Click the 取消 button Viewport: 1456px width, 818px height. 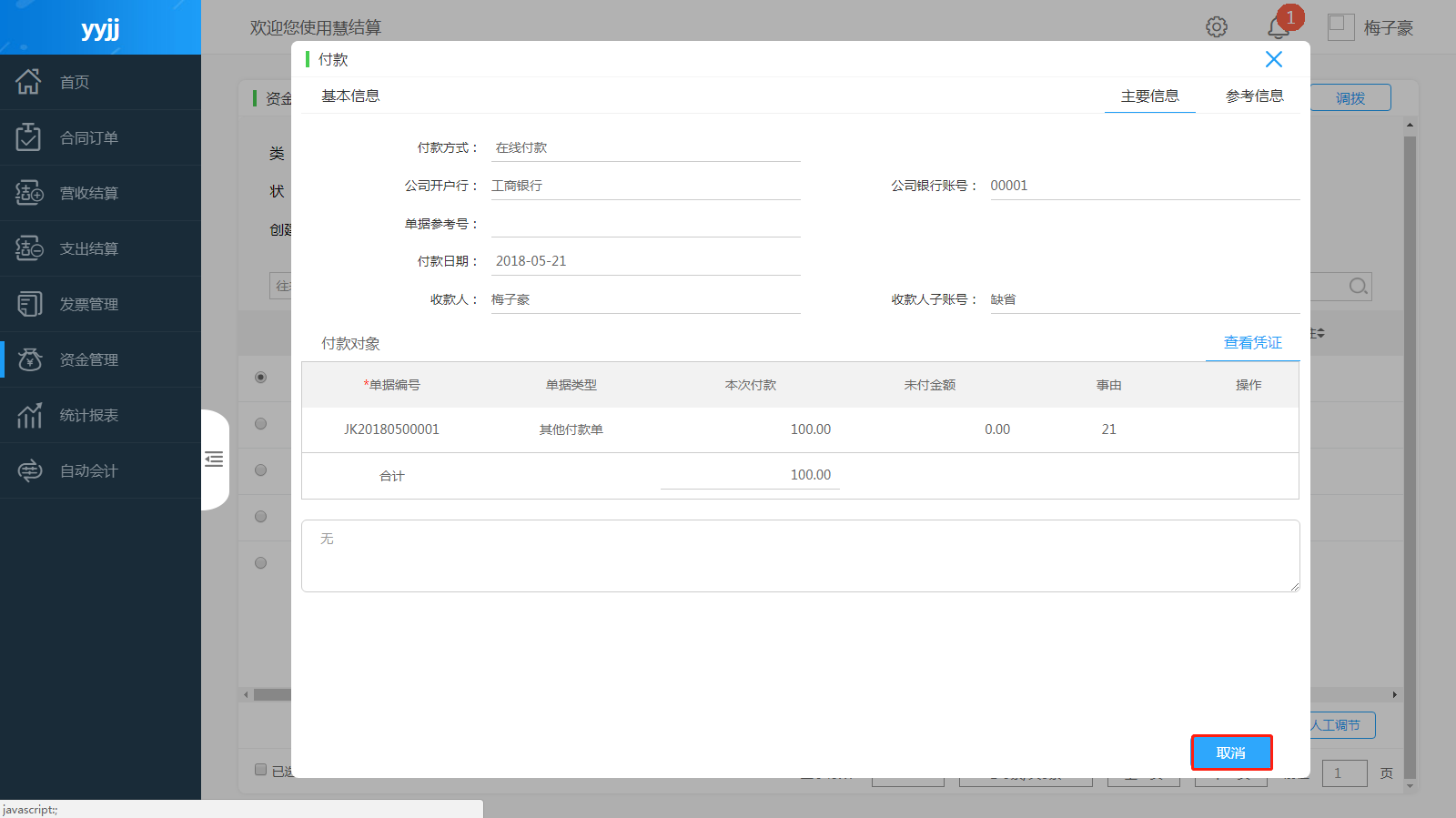click(1231, 752)
